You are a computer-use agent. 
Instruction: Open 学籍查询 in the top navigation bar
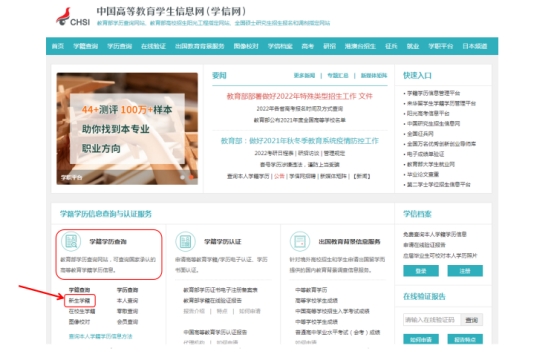pyautogui.click(x=85, y=46)
